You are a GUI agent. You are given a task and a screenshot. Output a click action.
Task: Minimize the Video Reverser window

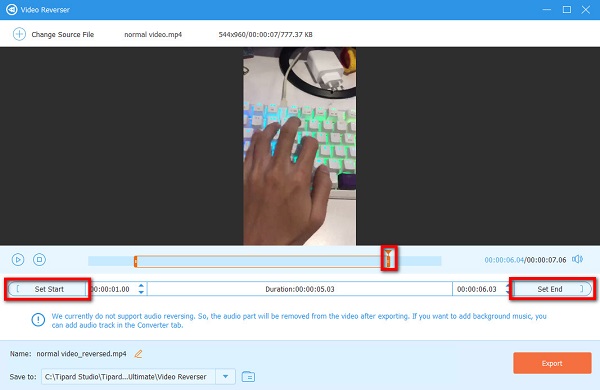coord(547,10)
